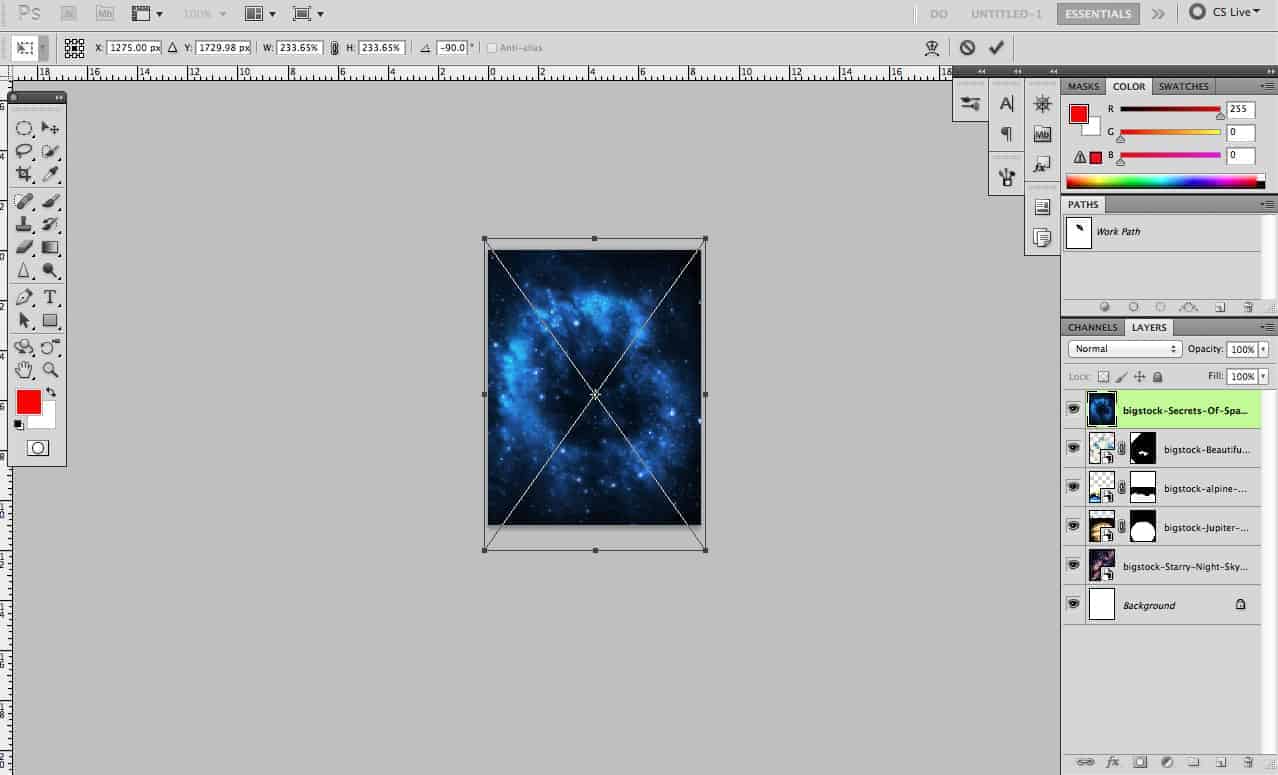Hide the bigstock-Starry-Night-Sky layer
The image size is (1278, 775).
click(1073, 565)
